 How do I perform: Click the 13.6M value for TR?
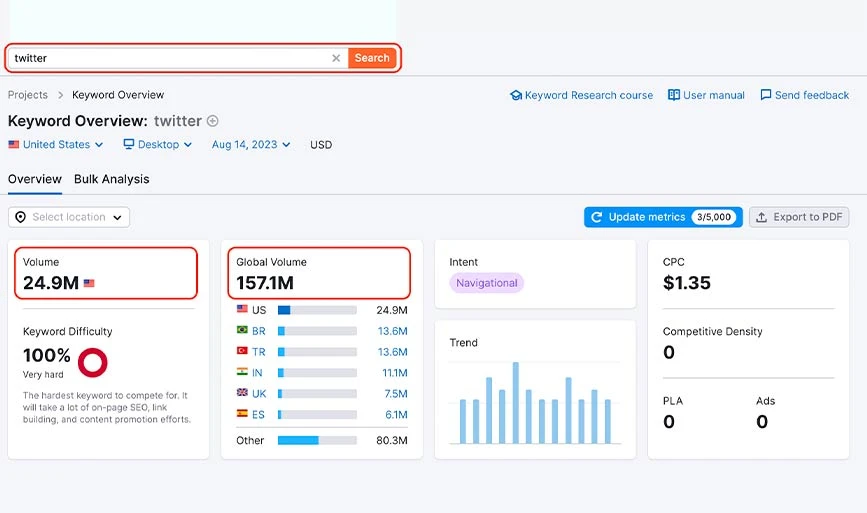click(x=393, y=352)
